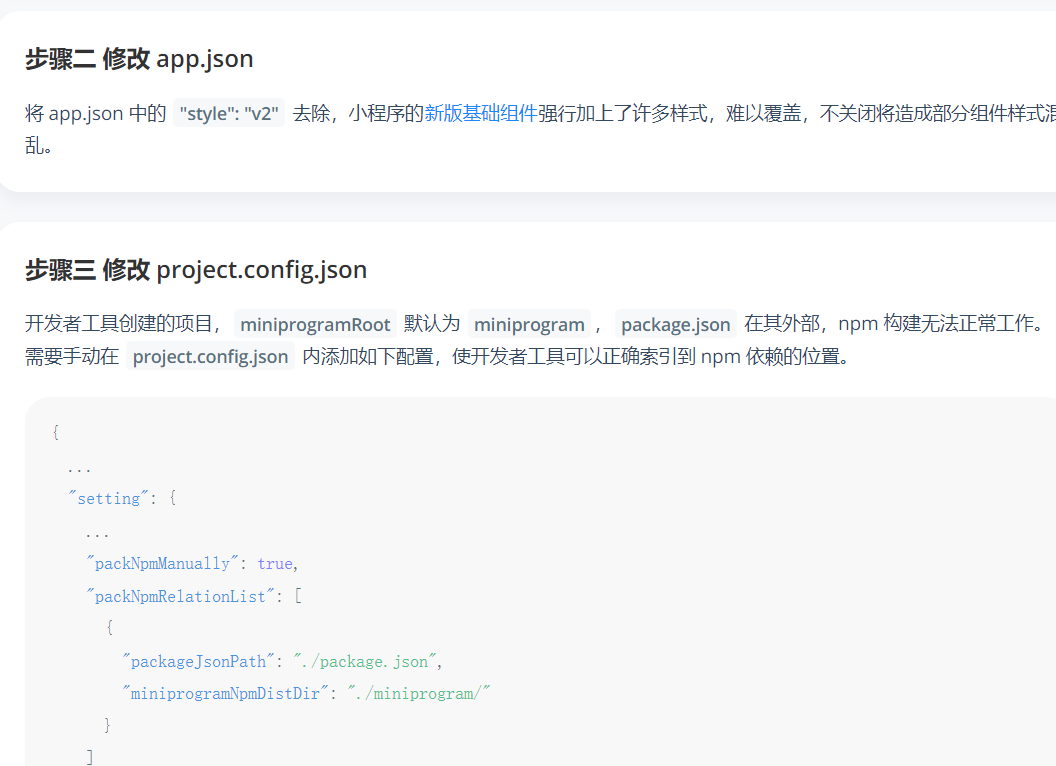Click the miniprogramRoot inline code tag
This screenshot has height=766, width=1056.
315,324
